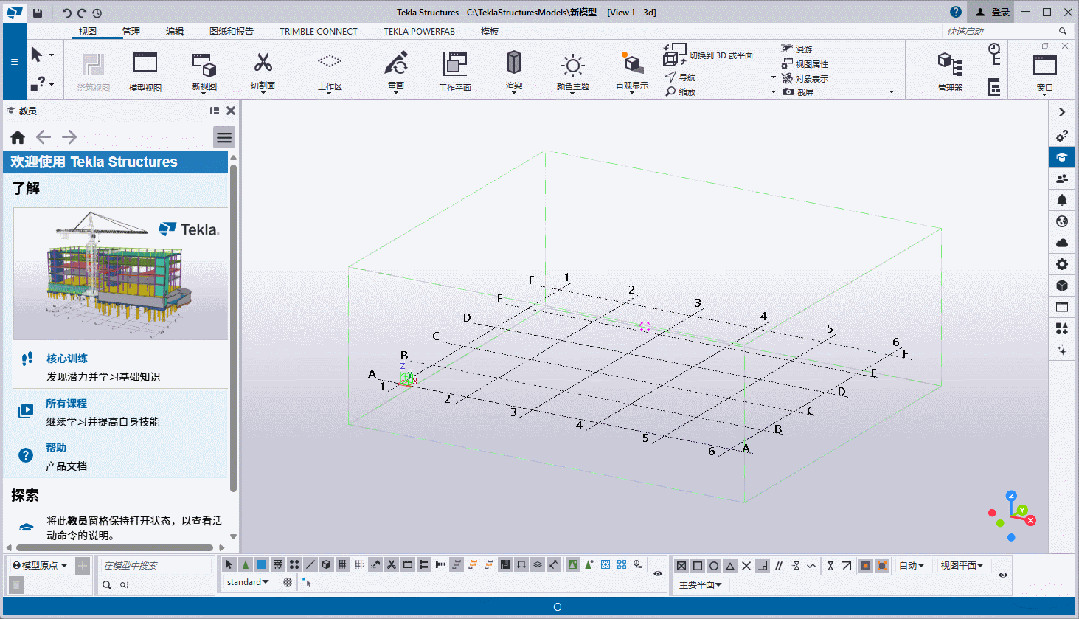Toggle the triangle snap switch

tap(730, 565)
